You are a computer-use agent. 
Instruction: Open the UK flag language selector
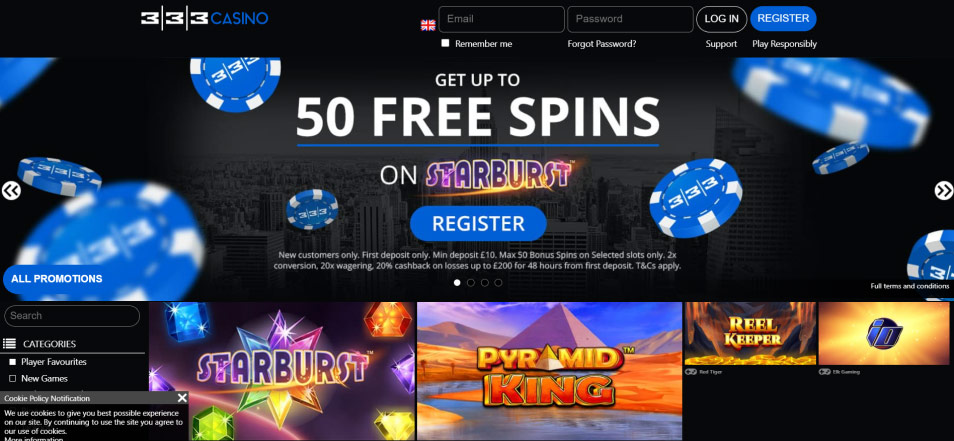point(428,25)
